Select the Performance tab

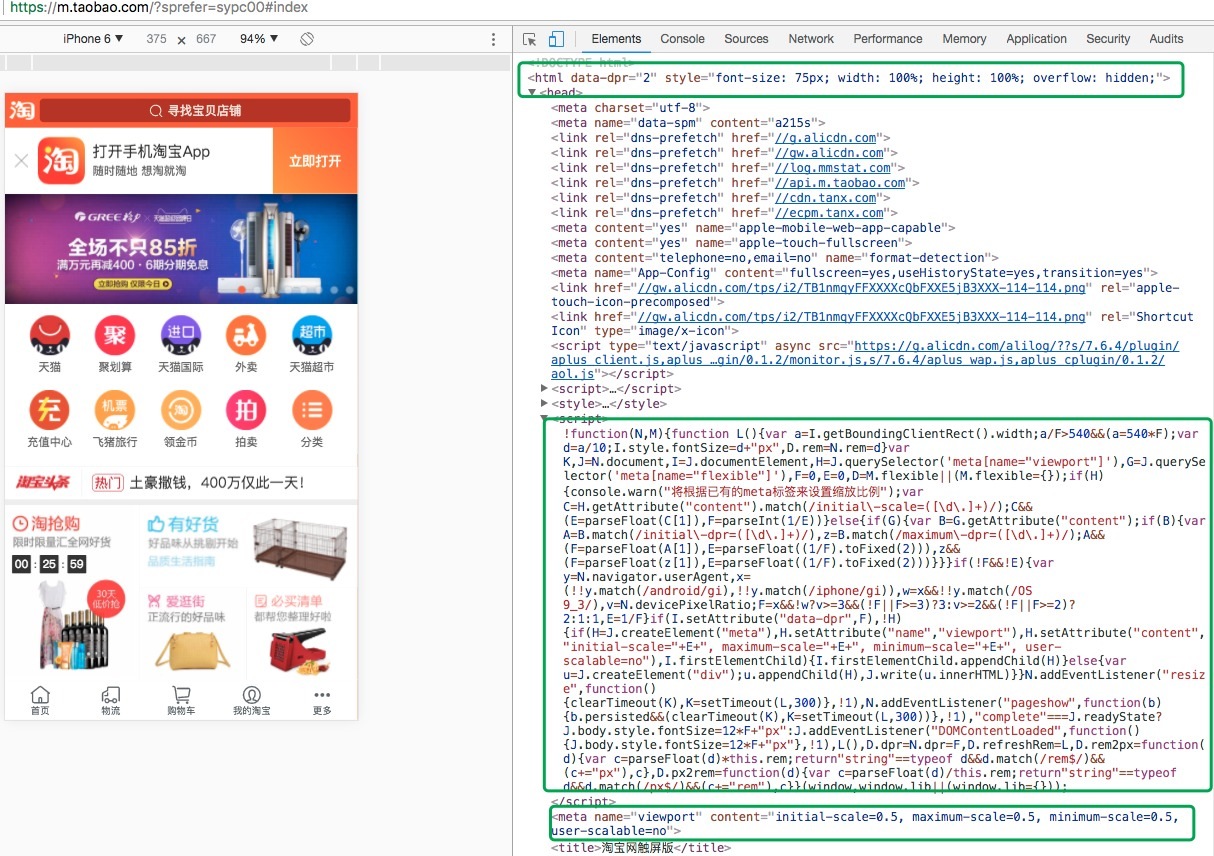click(x=888, y=39)
